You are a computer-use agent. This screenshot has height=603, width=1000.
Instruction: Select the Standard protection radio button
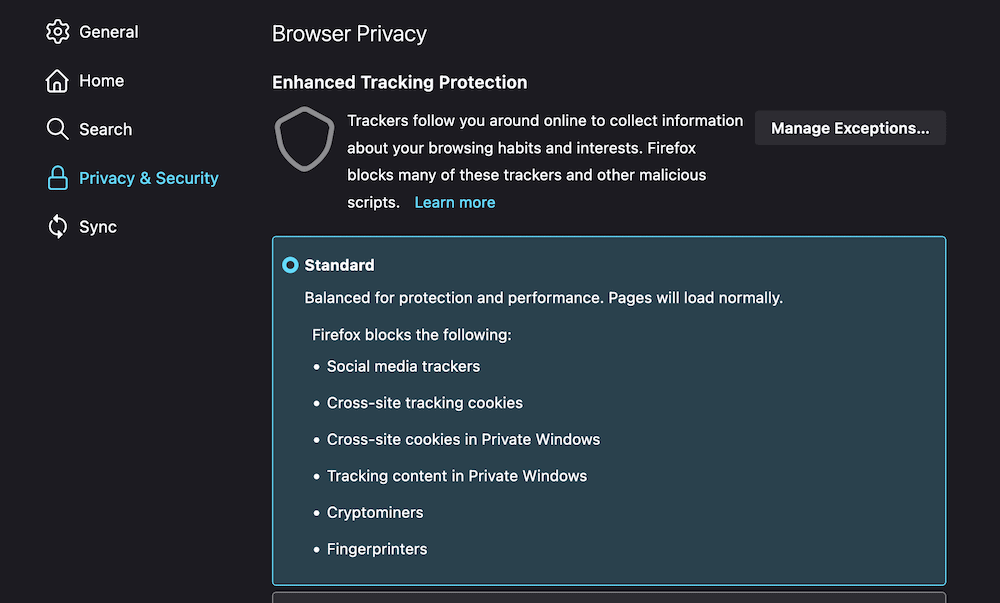click(x=290, y=265)
